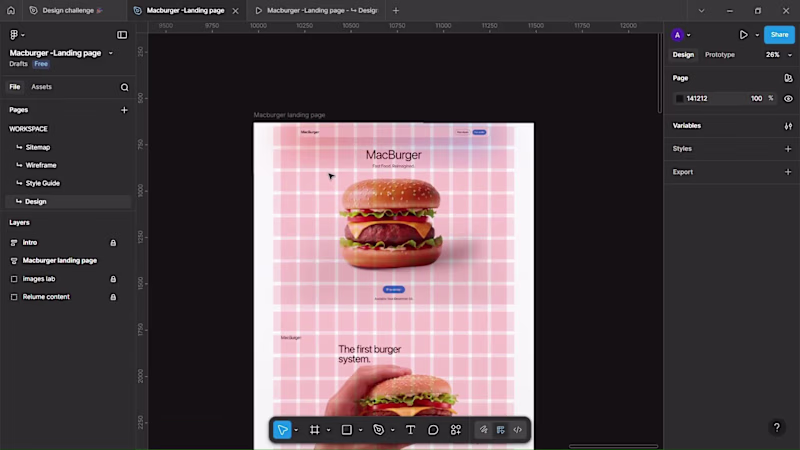This screenshot has height=450, width=800.
Task: Select the Pen tool
Action: pos(379,430)
